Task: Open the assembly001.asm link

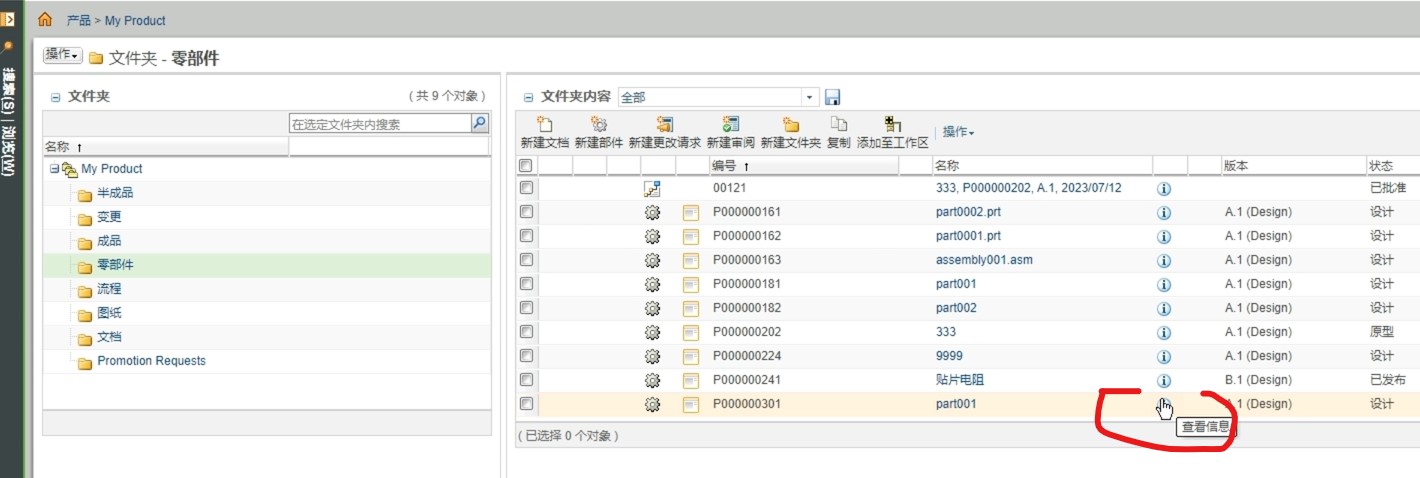Action: click(x=985, y=260)
